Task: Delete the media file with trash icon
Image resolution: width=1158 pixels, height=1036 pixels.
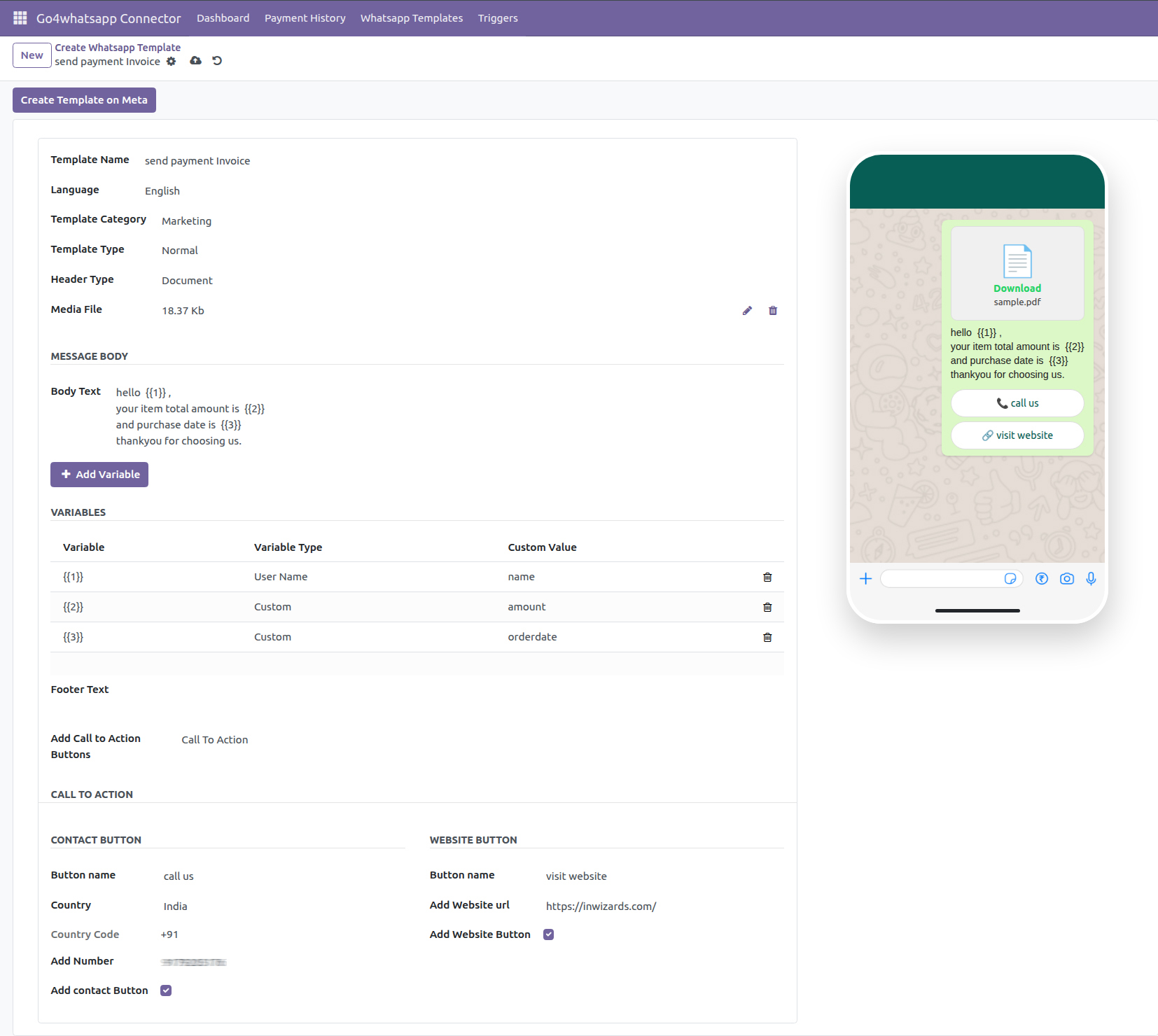Action: click(773, 311)
